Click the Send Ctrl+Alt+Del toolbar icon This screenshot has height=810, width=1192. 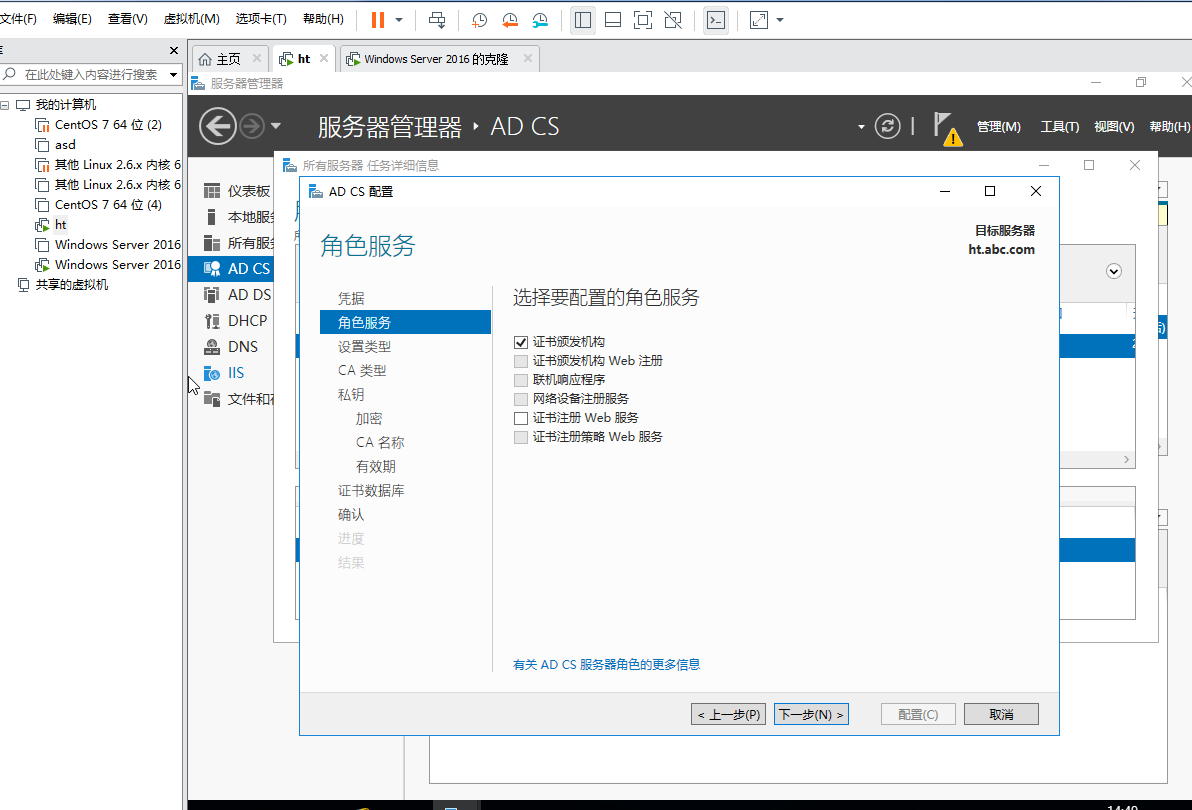(x=437, y=20)
